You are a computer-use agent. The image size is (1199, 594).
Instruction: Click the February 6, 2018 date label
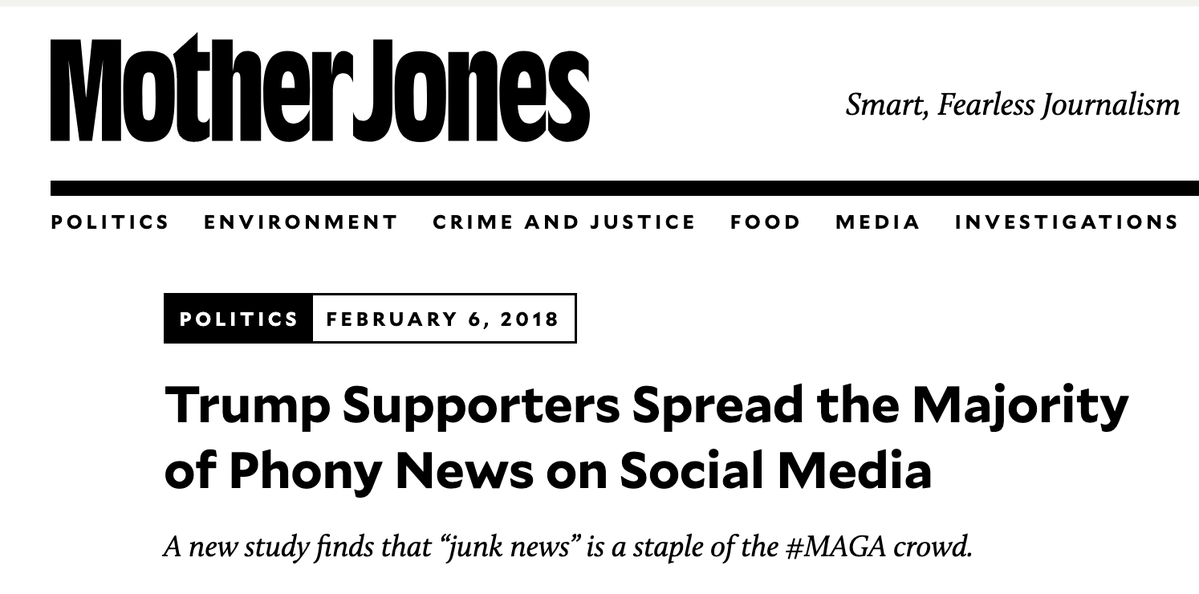443,319
